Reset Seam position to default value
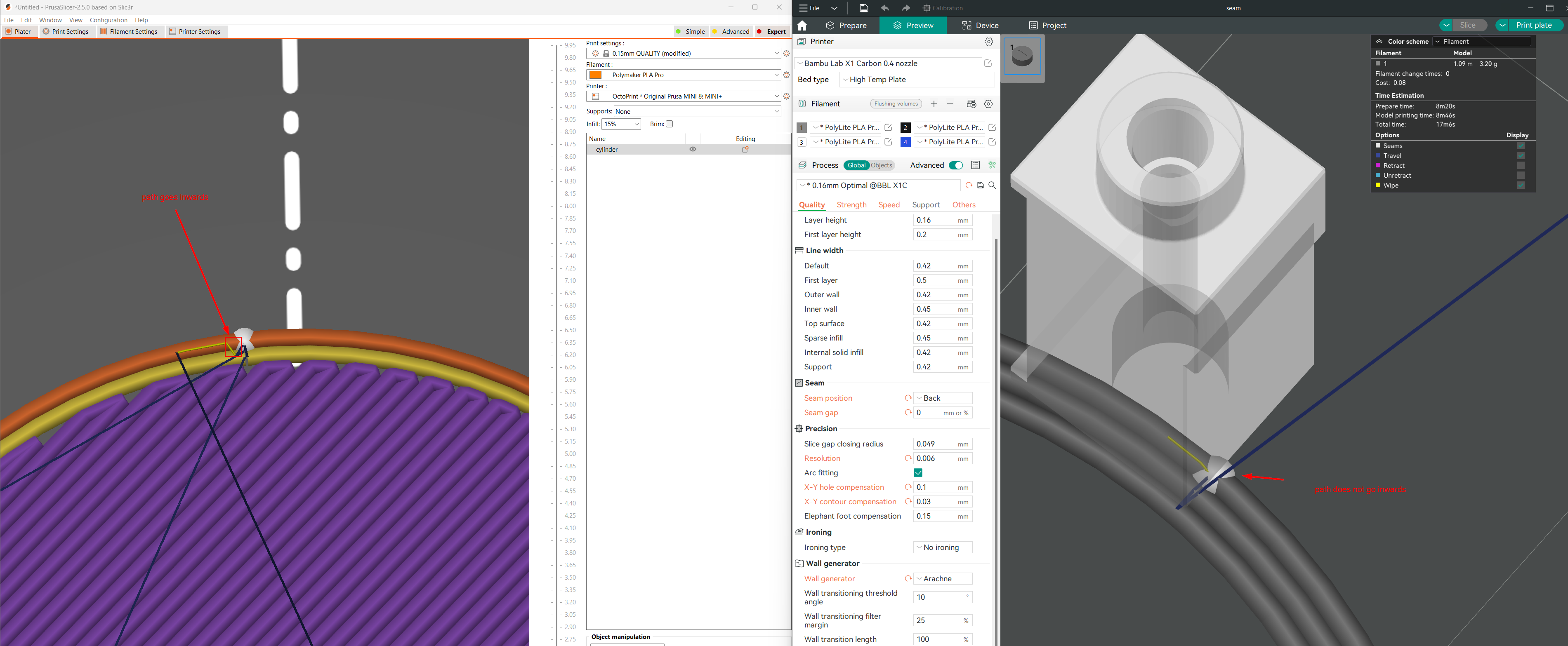 (908, 398)
